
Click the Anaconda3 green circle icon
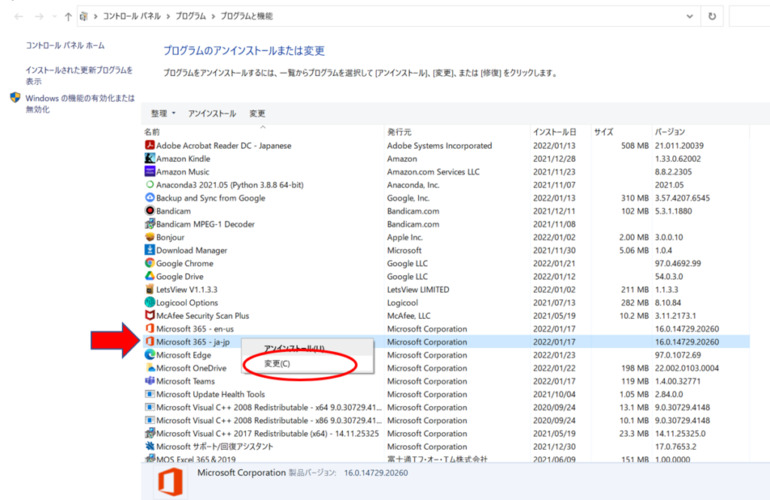[150, 185]
